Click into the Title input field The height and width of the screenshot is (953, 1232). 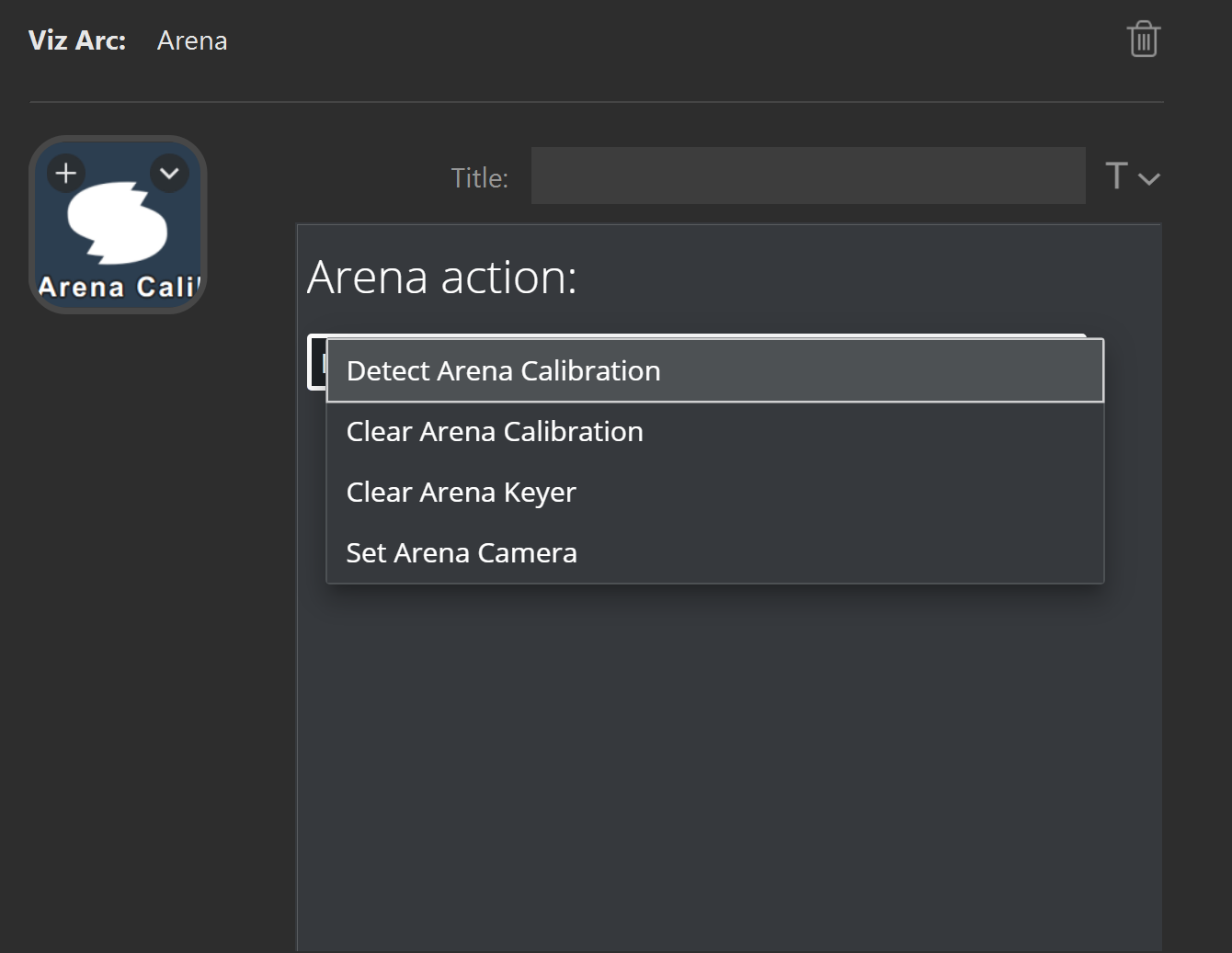(x=808, y=176)
